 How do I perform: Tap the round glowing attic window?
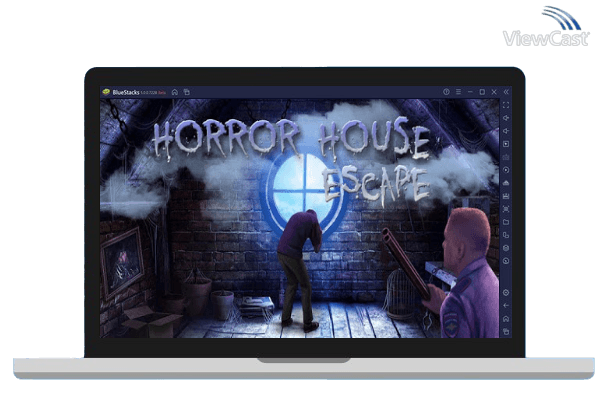(304, 190)
